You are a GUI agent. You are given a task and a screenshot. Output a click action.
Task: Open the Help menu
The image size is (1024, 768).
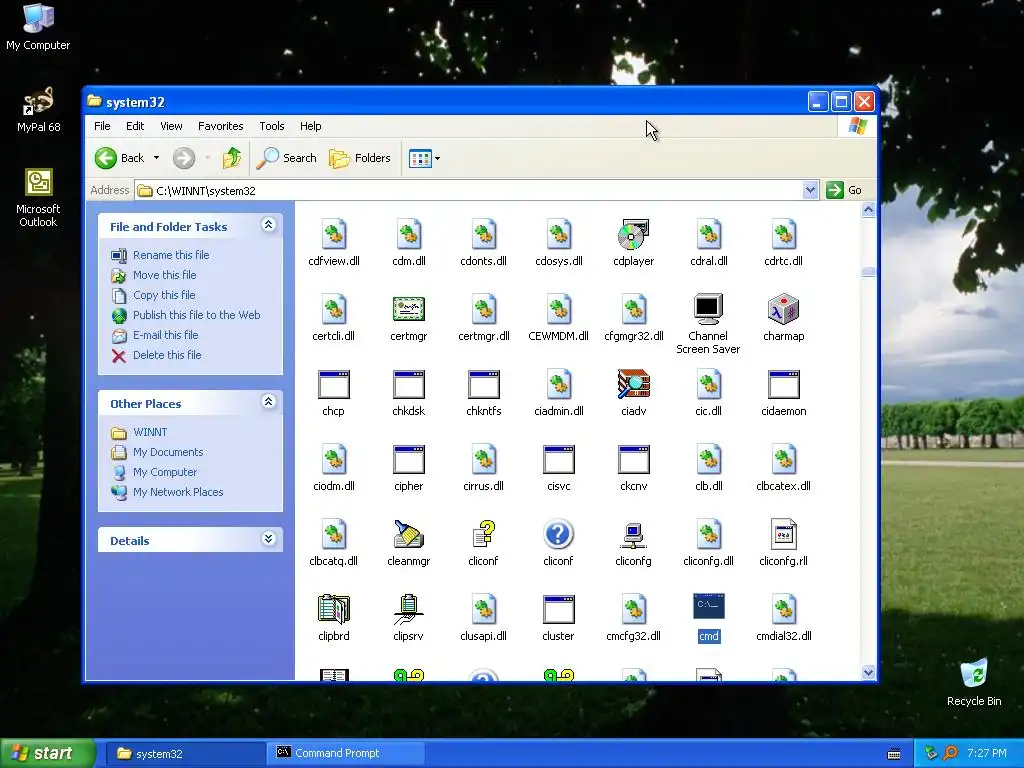[x=311, y=126]
